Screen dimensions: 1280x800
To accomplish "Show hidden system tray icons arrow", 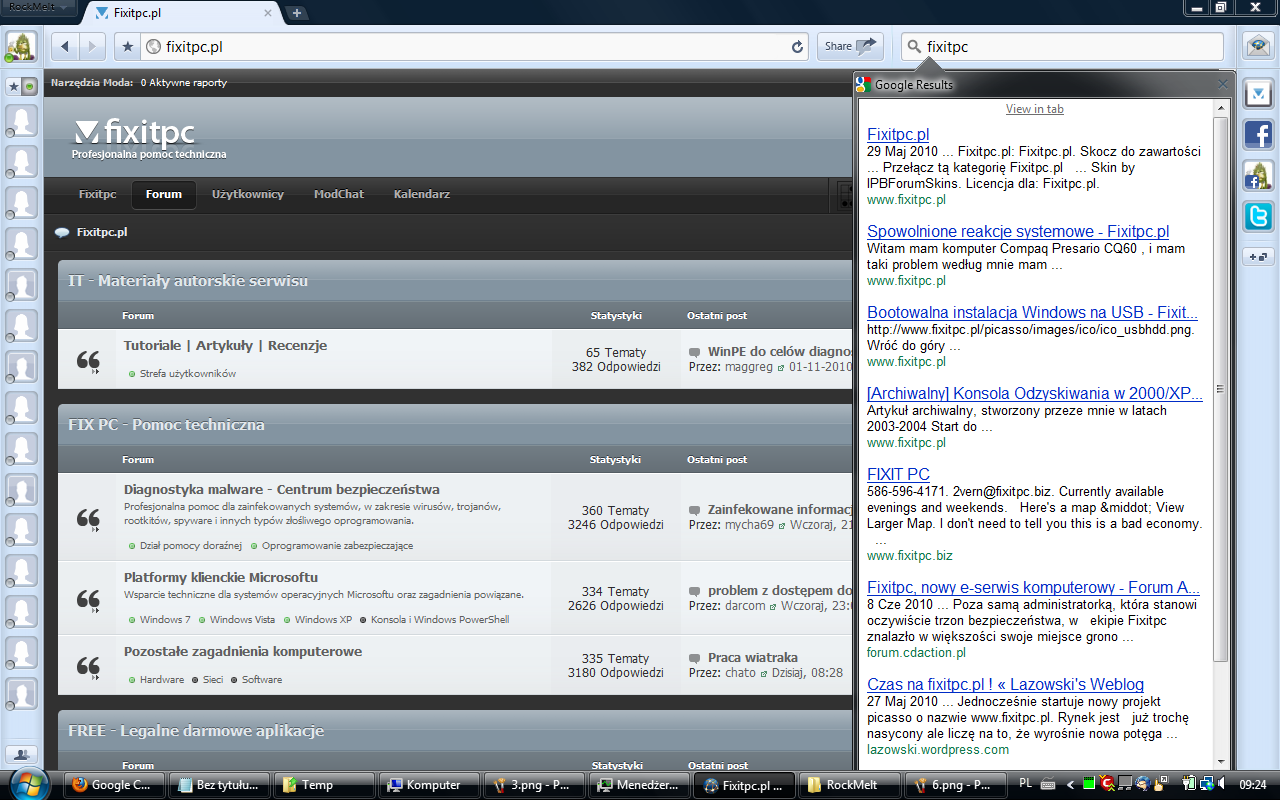I will coord(1071,785).
